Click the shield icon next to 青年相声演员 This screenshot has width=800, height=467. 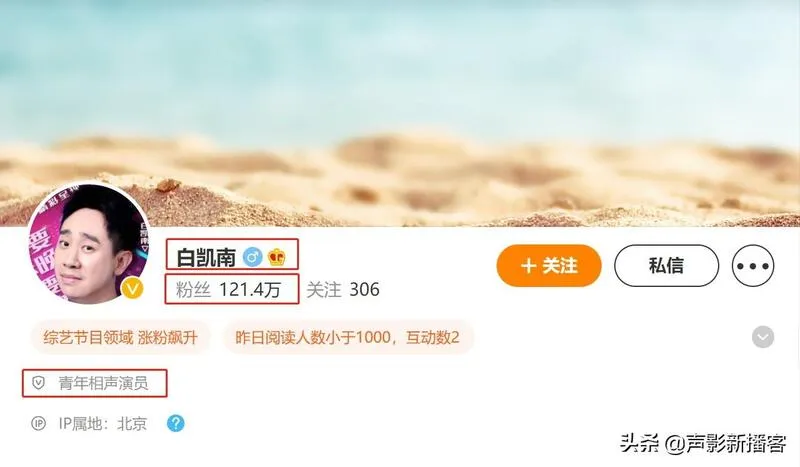[x=39, y=383]
